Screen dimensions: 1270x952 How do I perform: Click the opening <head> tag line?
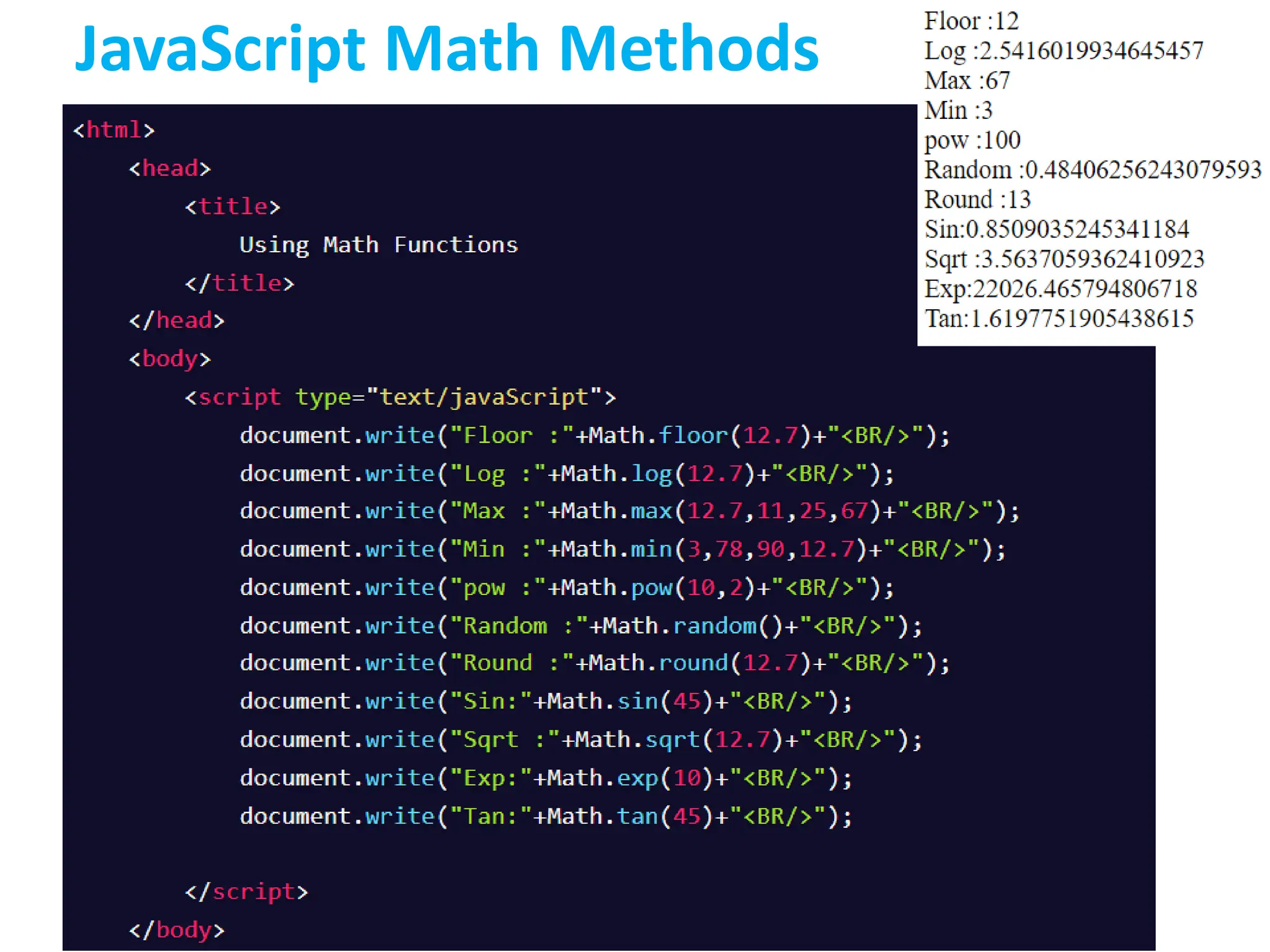(x=170, y=169)
